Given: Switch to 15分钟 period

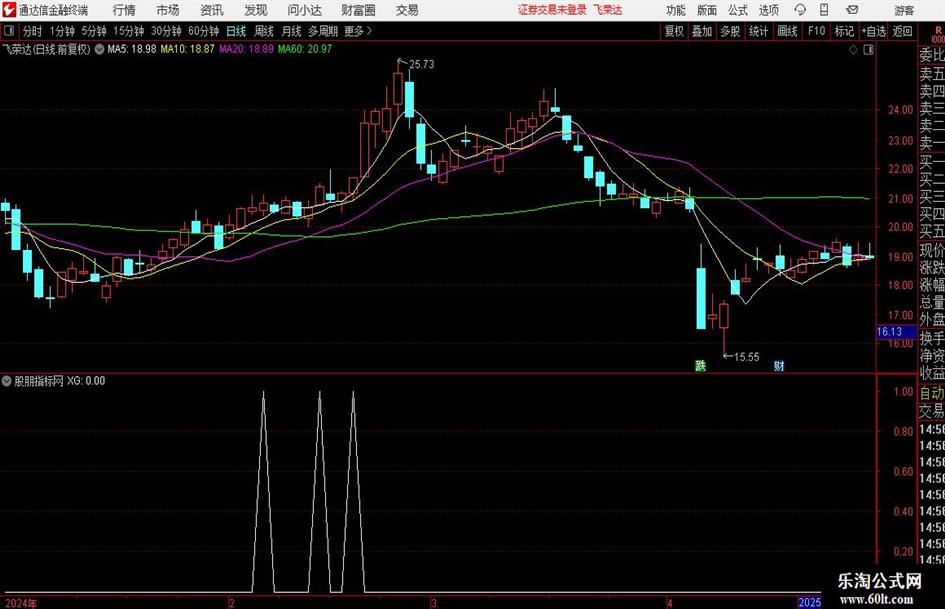Looking at the screenshot, I should [x=129, y=31].
